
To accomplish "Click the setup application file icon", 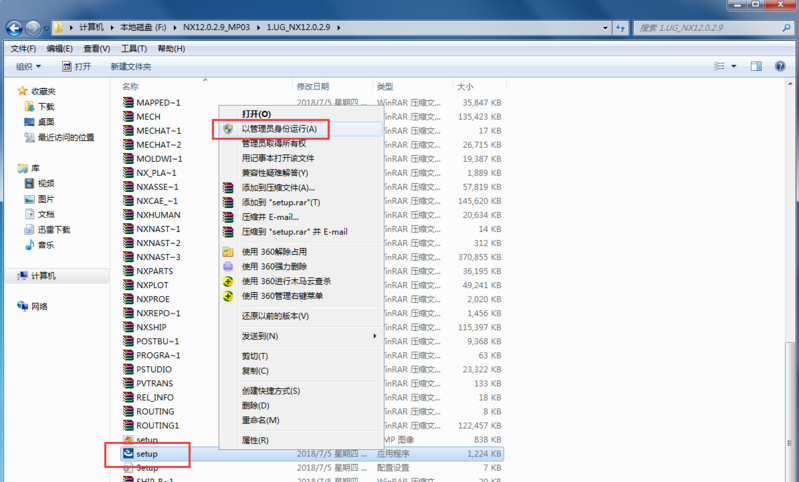I will pos(128,454).
